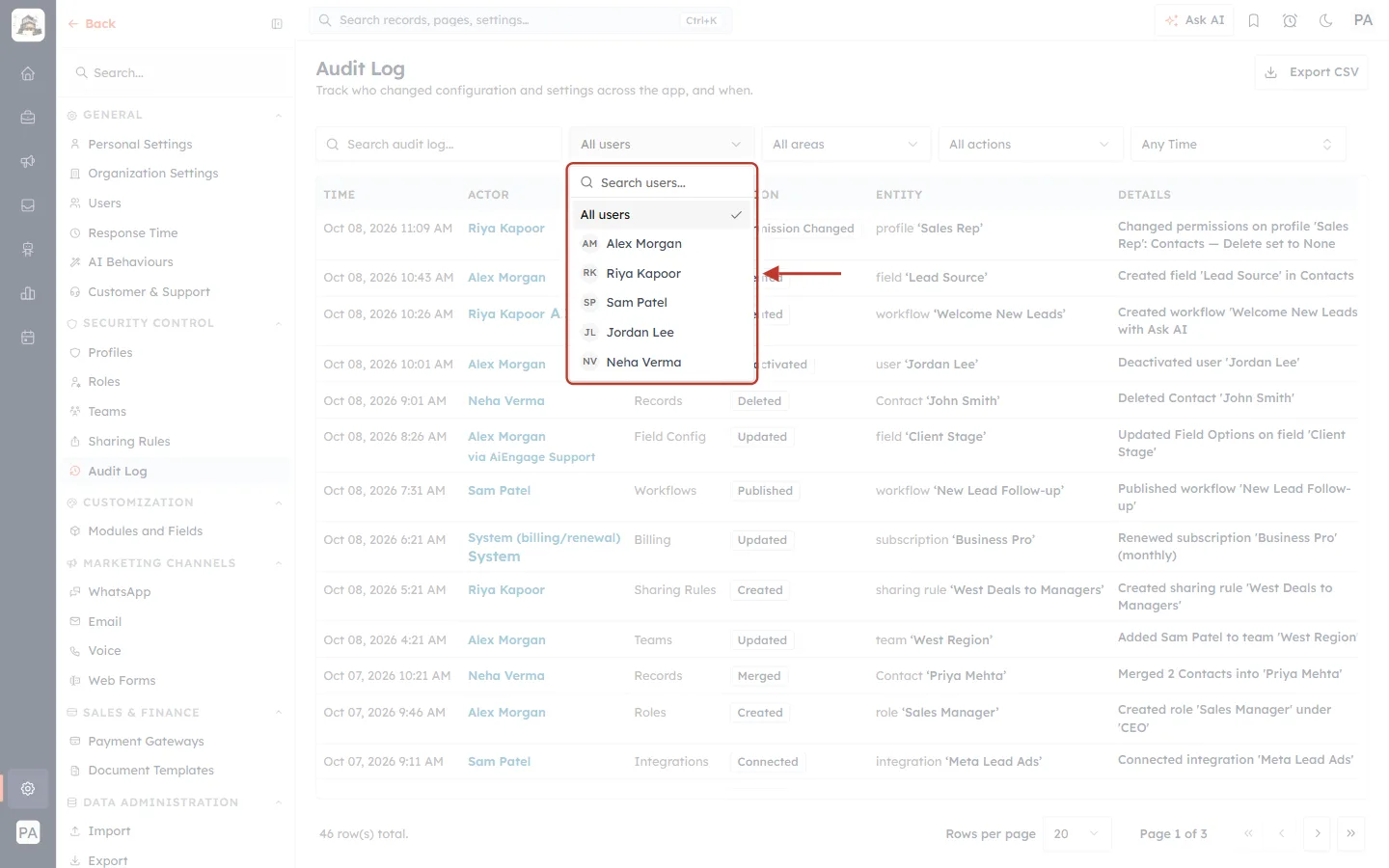This screenshot has width=1389, height=868.
Task: Click the settings gear icon in left rail
Action: (28, 788)
